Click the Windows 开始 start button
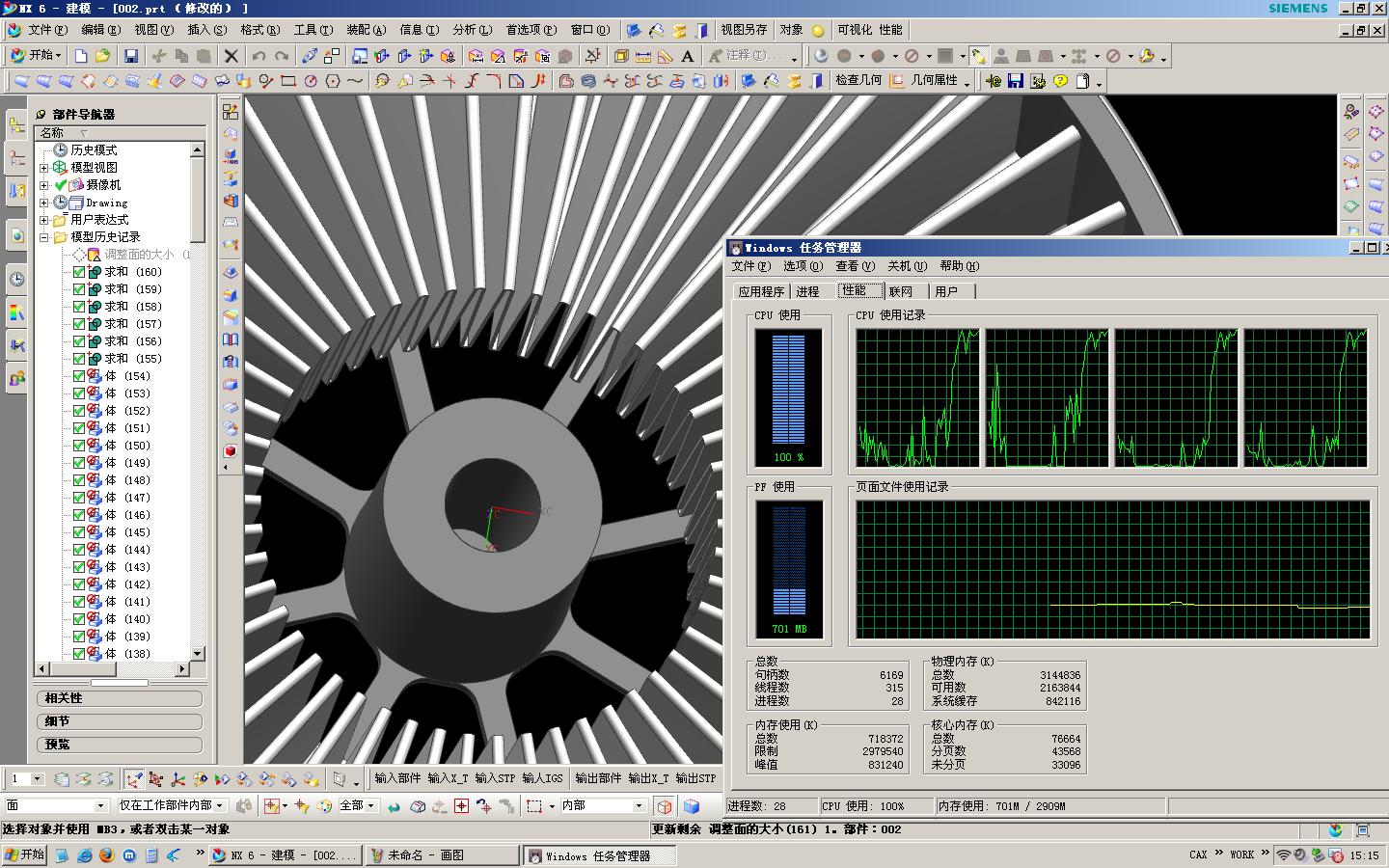 point(25,855)
